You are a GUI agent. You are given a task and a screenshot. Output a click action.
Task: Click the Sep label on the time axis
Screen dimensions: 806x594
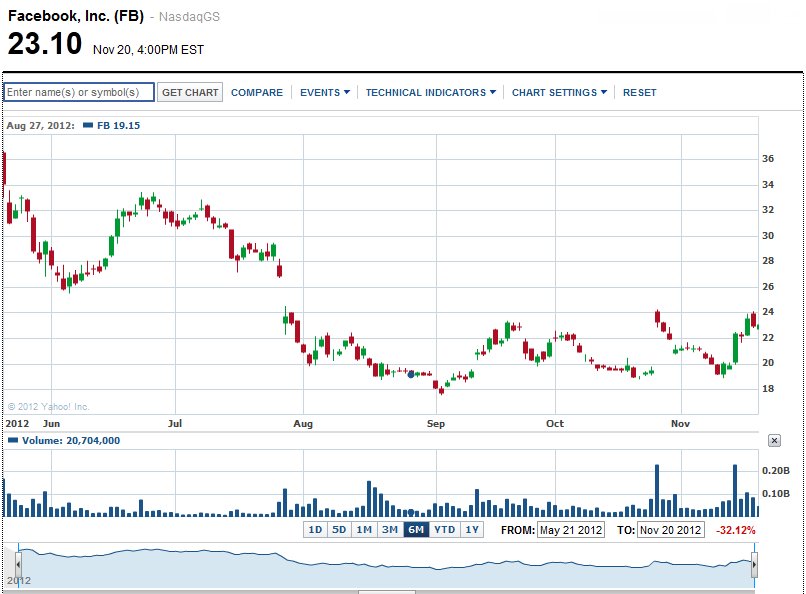[x=435, y=423]
